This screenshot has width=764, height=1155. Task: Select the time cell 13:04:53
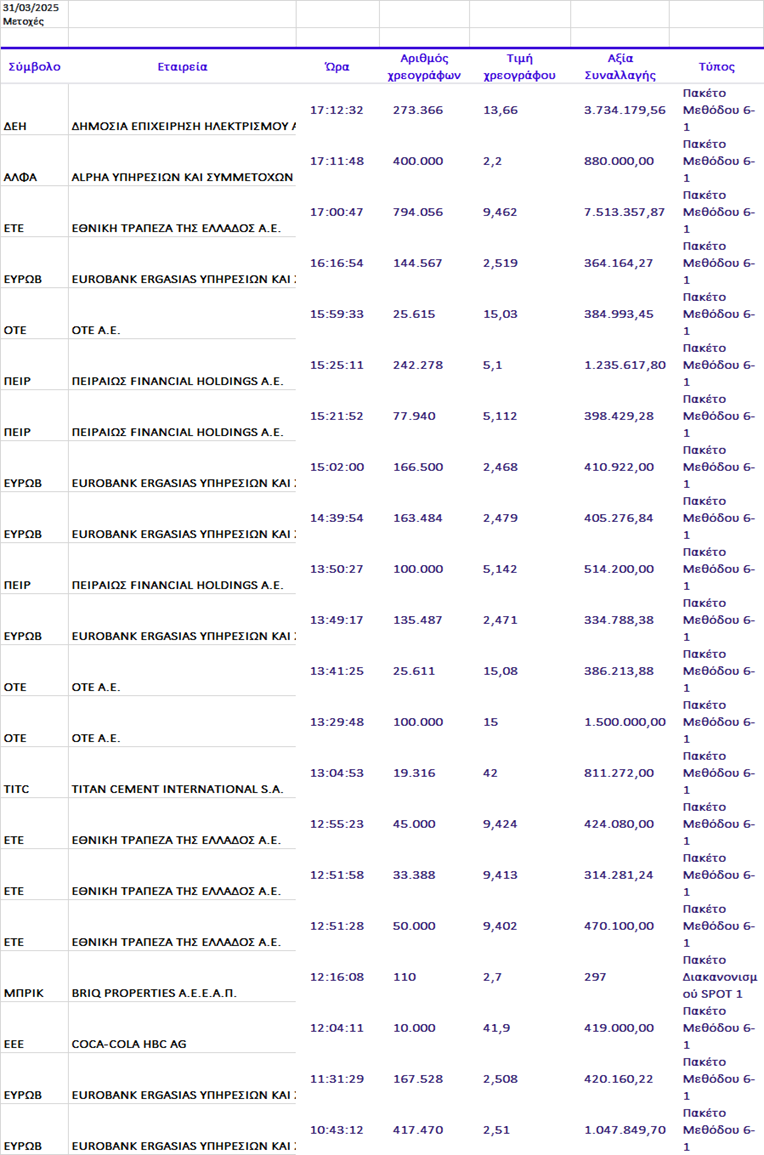pyautogui.click(x=337, y=773)
